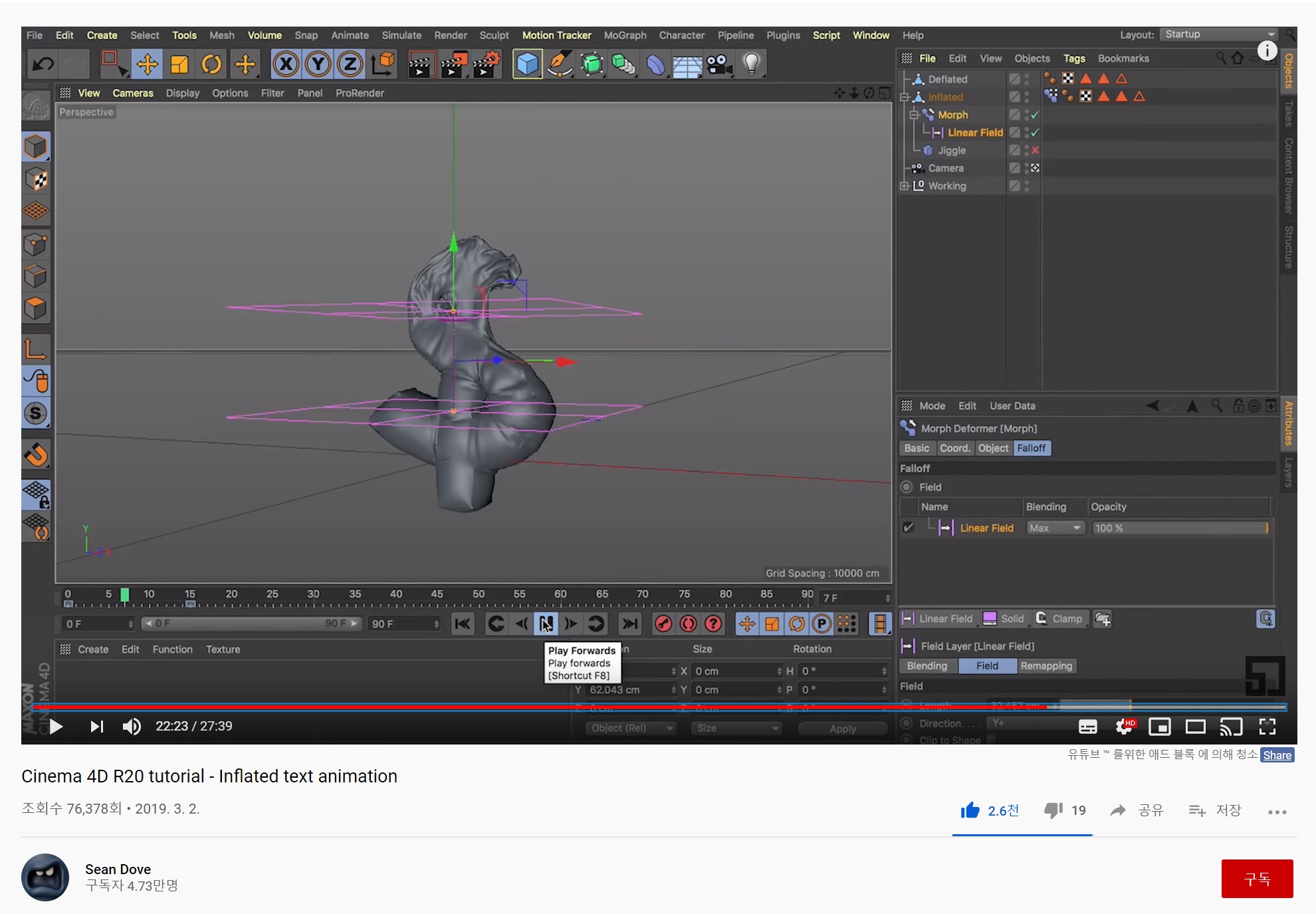Collapse the Morph object tree

(x=915, y=115)
